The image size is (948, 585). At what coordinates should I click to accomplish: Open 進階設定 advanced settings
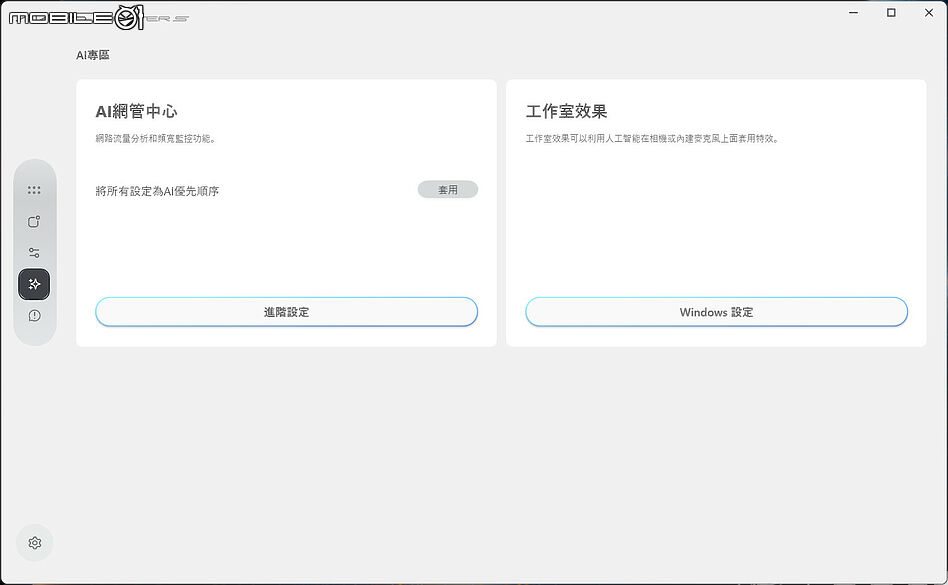click(x=287, y=312)
